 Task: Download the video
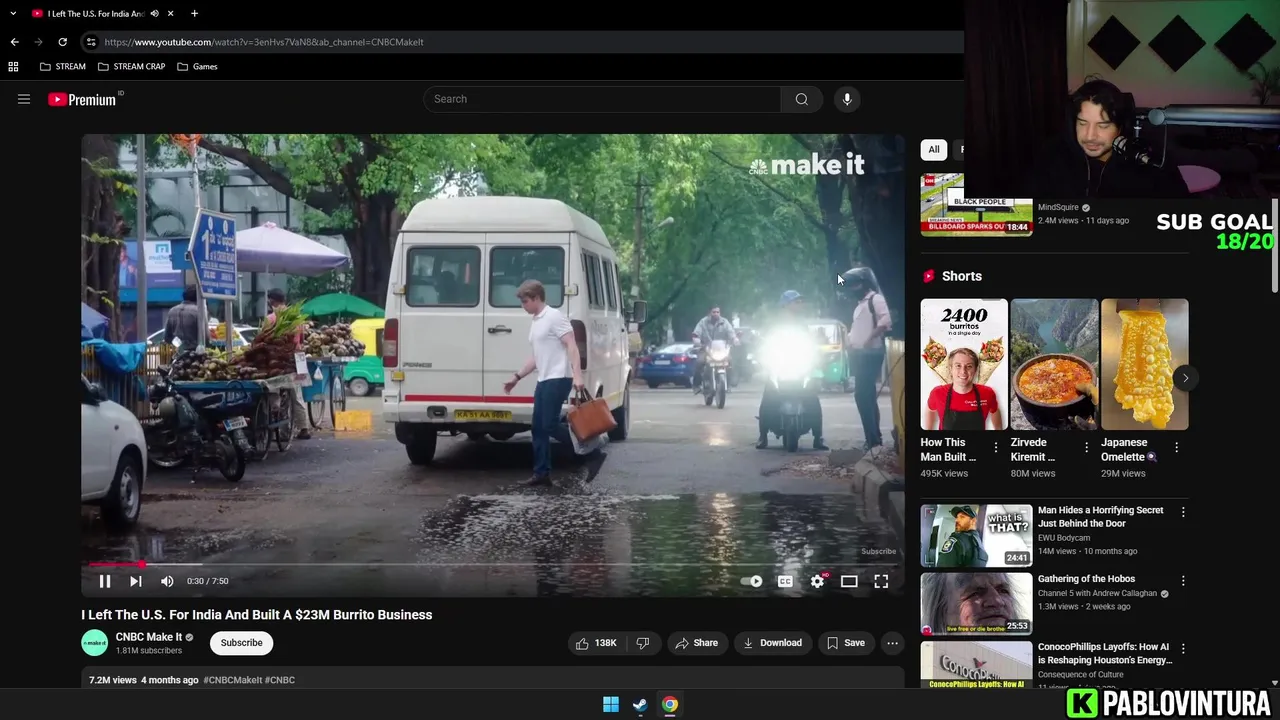tap(772, 643)
